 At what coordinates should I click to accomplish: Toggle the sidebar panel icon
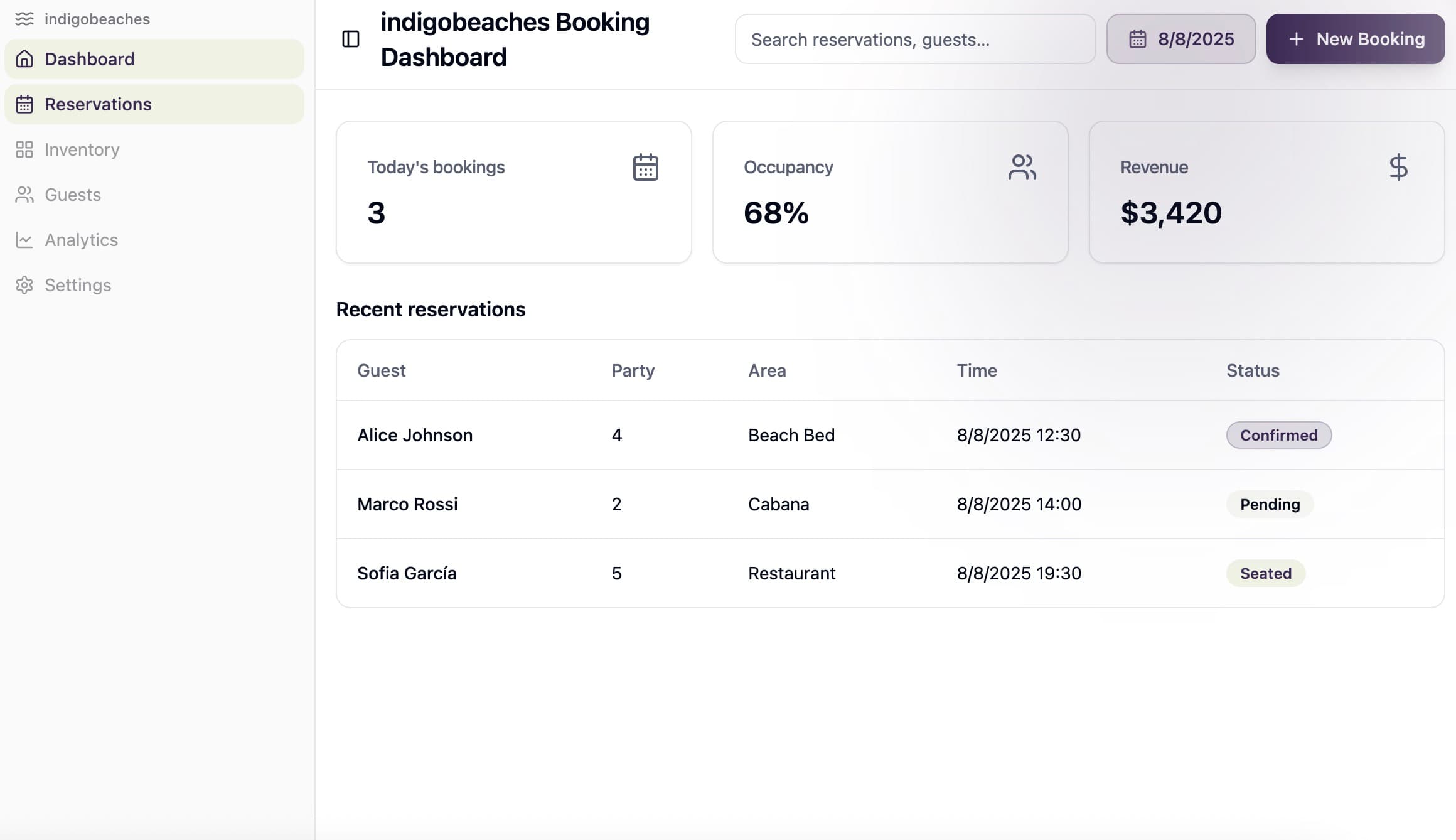[351, 39]
